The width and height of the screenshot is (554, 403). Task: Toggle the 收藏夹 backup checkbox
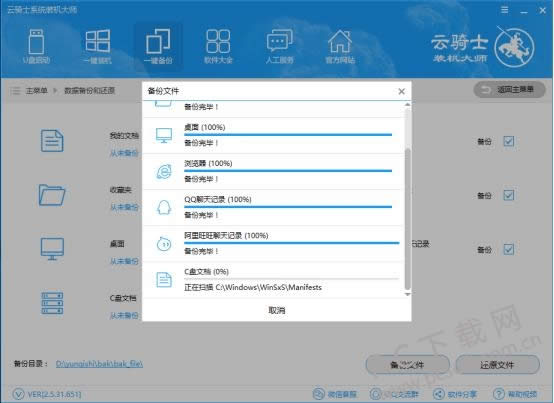(508, 195)
